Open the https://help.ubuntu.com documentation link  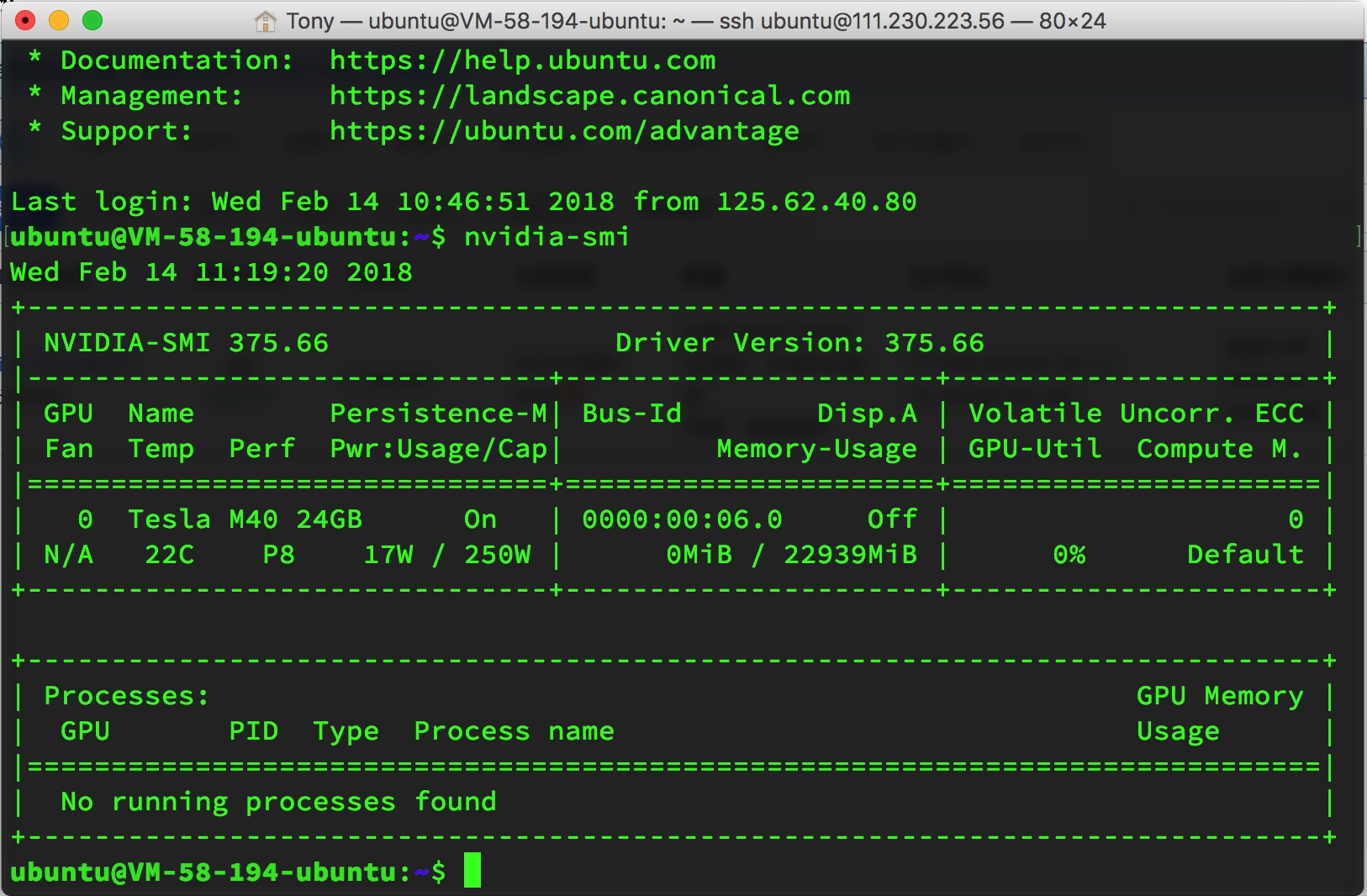pyautogui.click(x=522, y=61)
